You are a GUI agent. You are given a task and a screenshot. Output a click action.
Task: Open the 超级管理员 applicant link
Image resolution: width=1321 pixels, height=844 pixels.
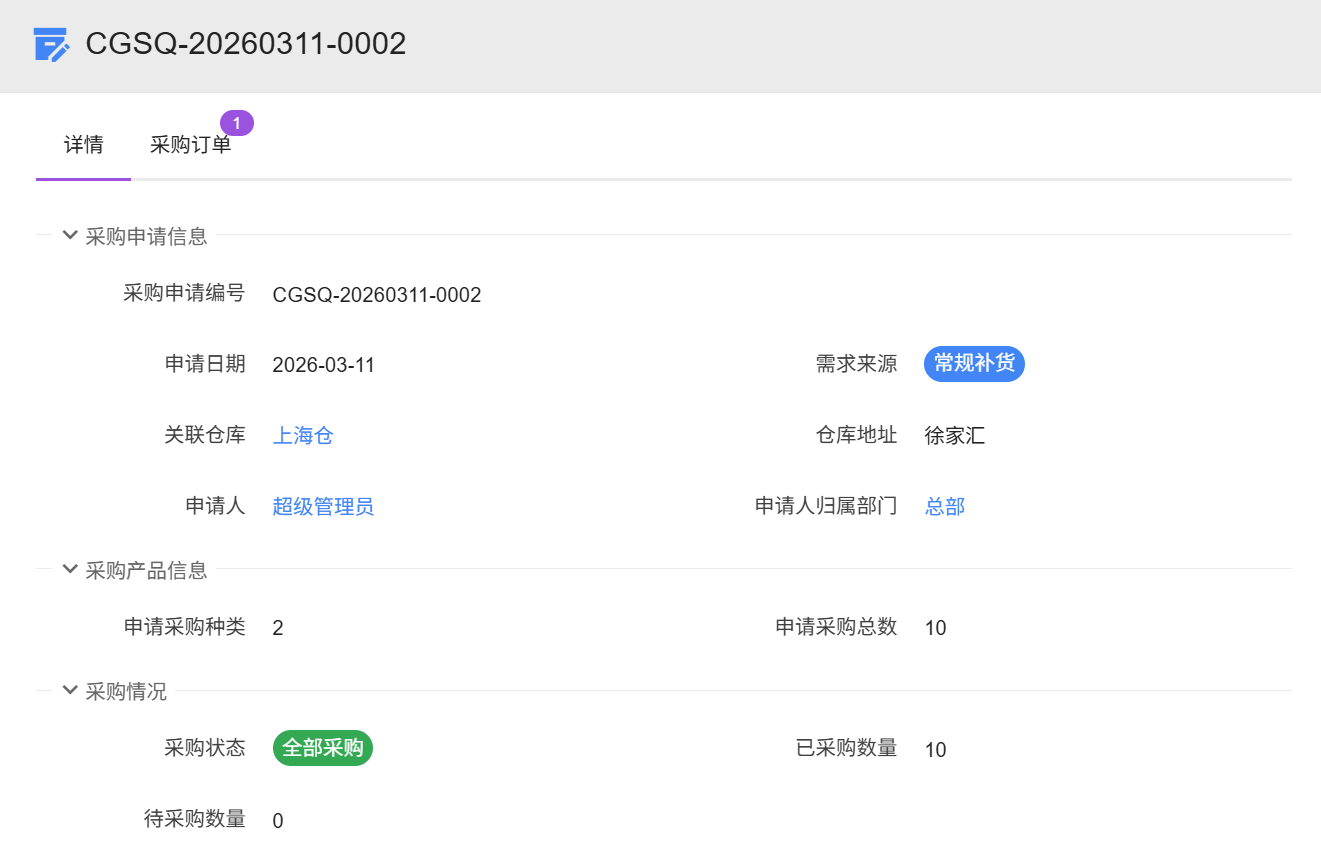pyautogui.click(x=323, y=507)
